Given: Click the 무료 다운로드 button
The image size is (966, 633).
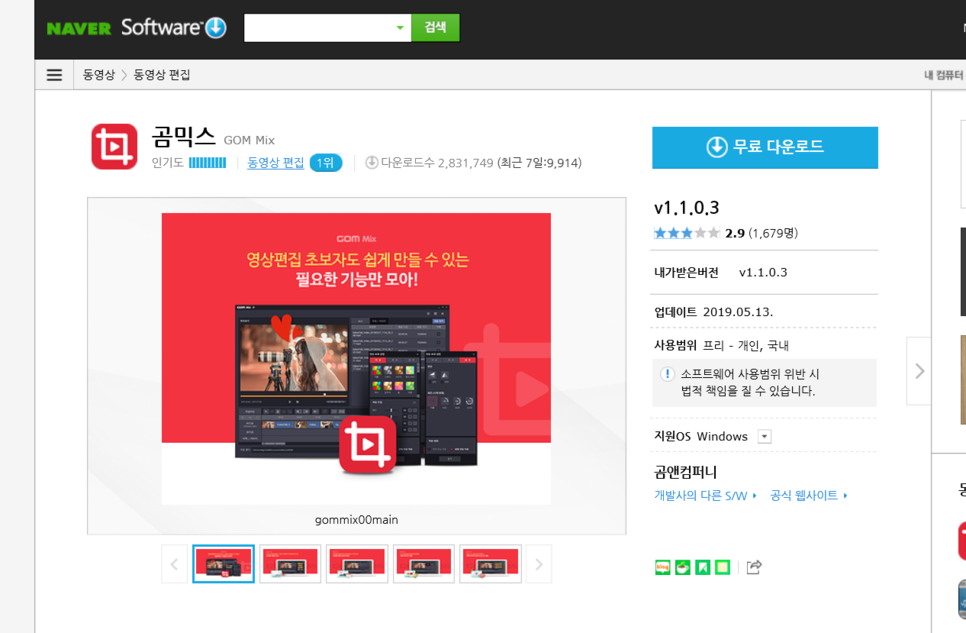Looking at the screenshot, I should [x=765, y=147].
